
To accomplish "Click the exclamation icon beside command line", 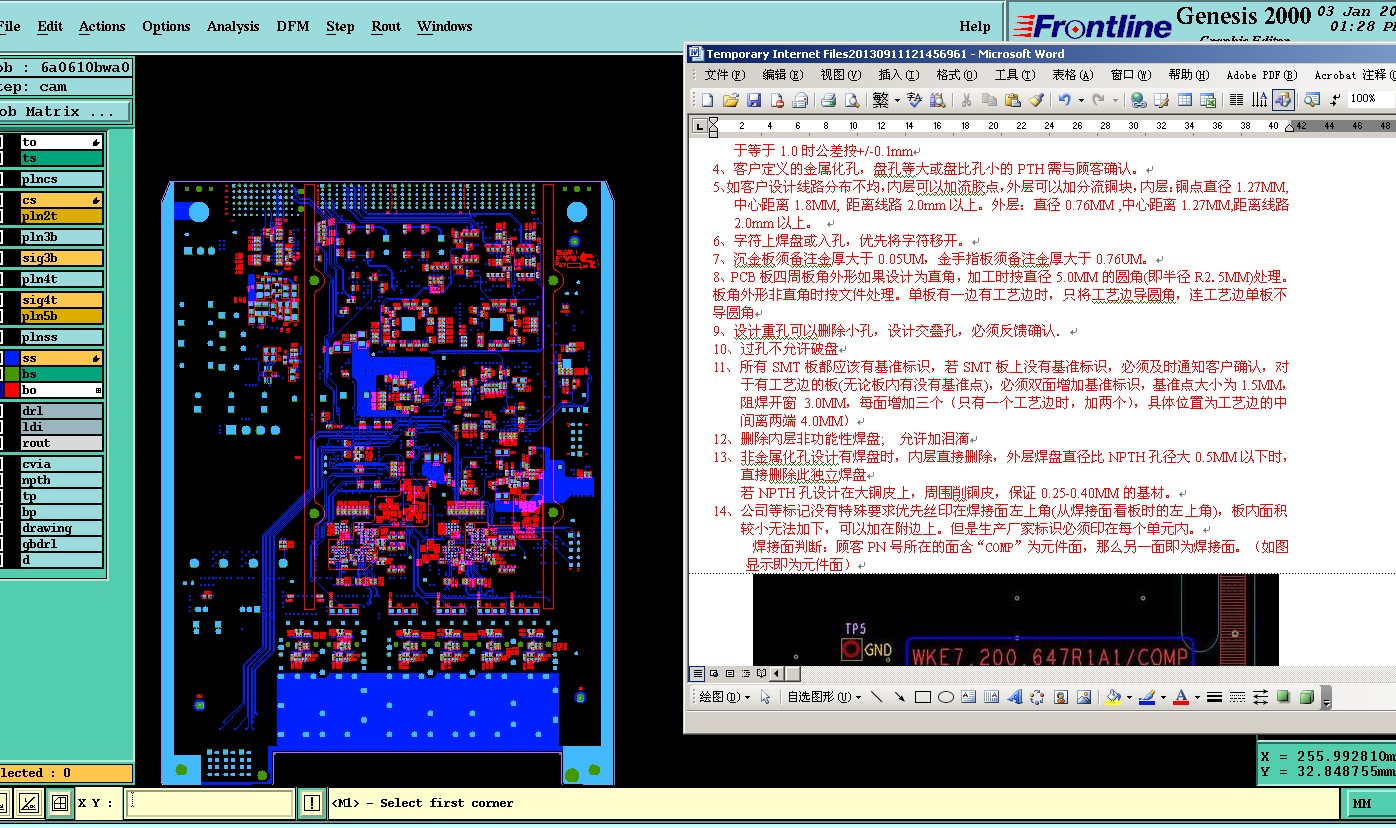I will tap(312, 803).
